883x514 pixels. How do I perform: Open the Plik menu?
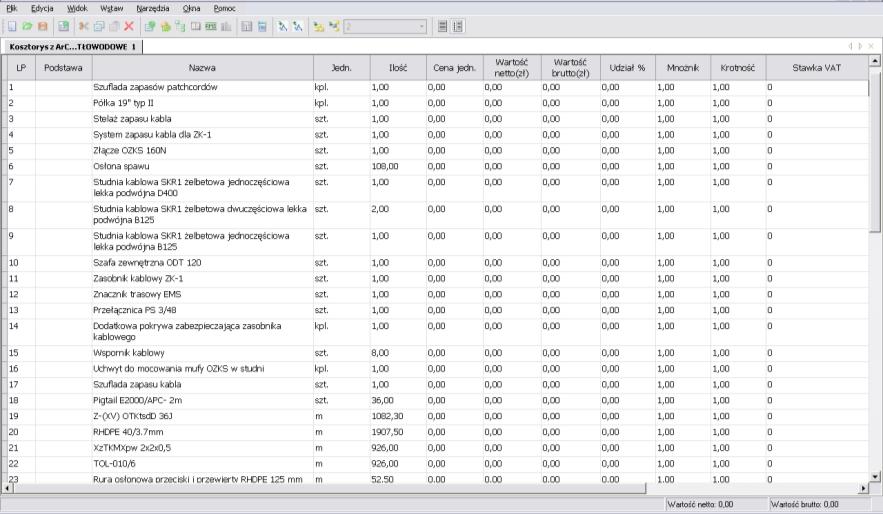[12, 8]
